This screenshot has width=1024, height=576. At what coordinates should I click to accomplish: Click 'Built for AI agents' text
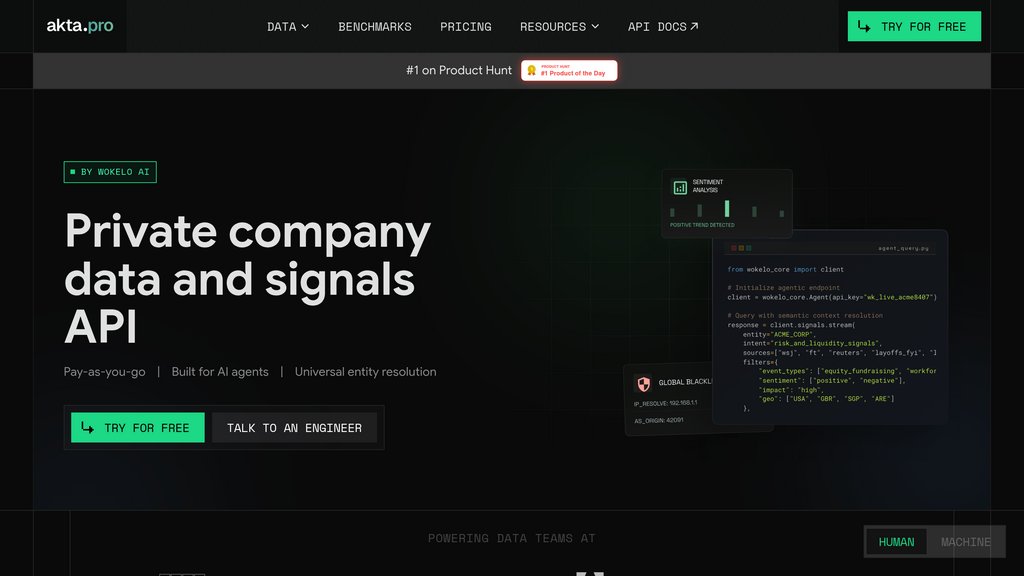(220, 372)
